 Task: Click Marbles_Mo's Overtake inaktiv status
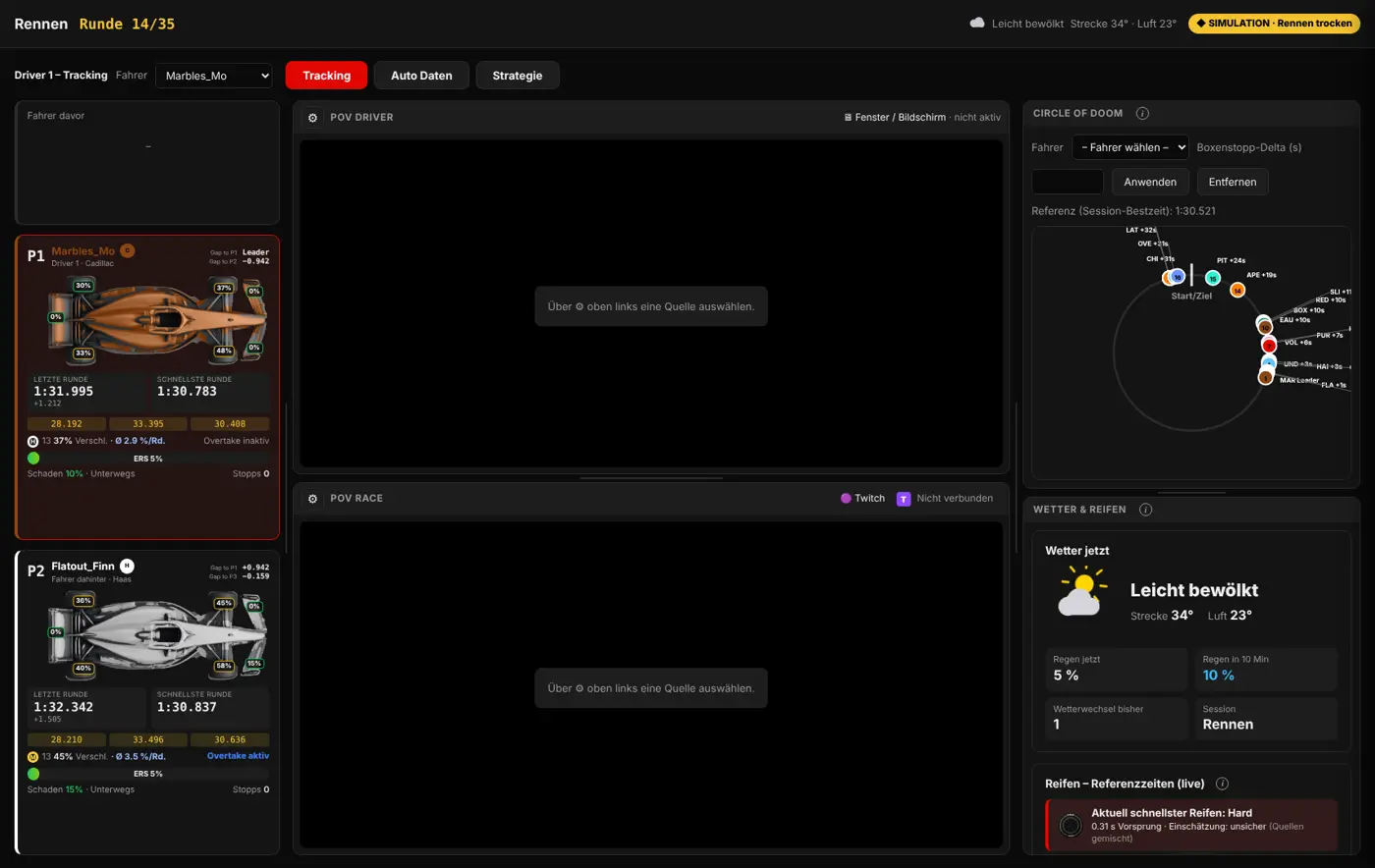coord(236,441)
